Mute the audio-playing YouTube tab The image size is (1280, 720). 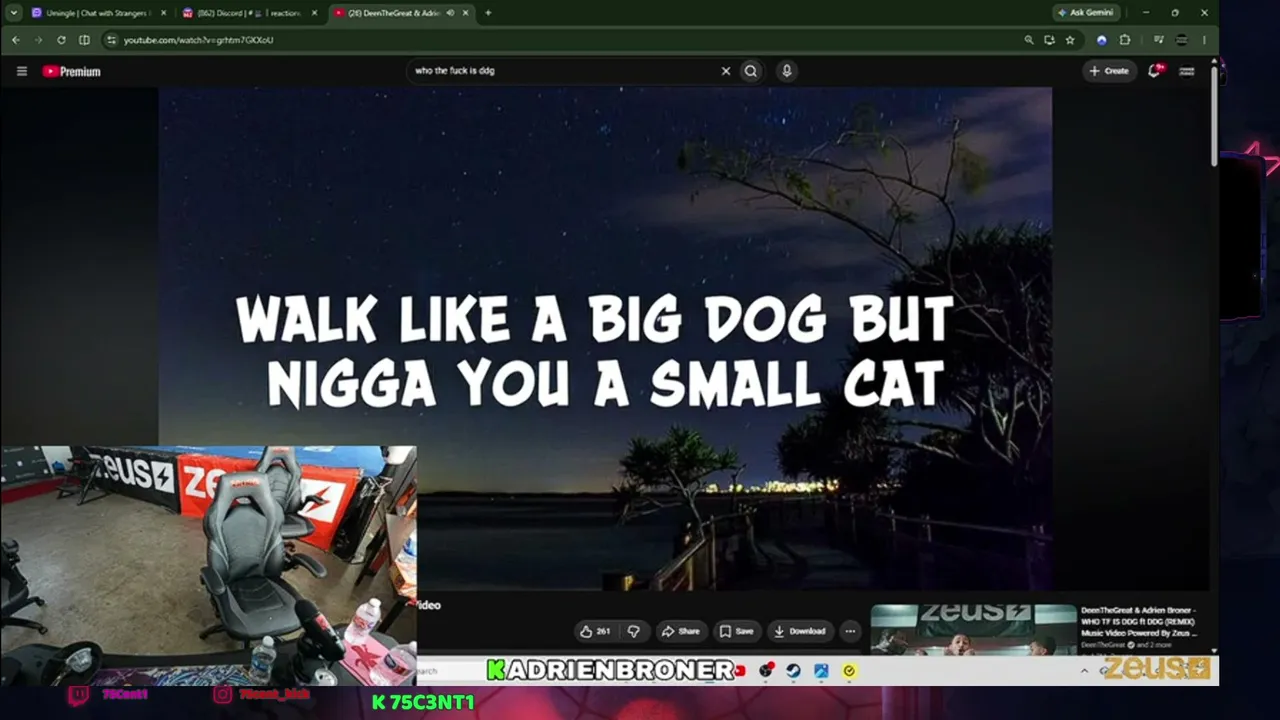pos(449,13)
